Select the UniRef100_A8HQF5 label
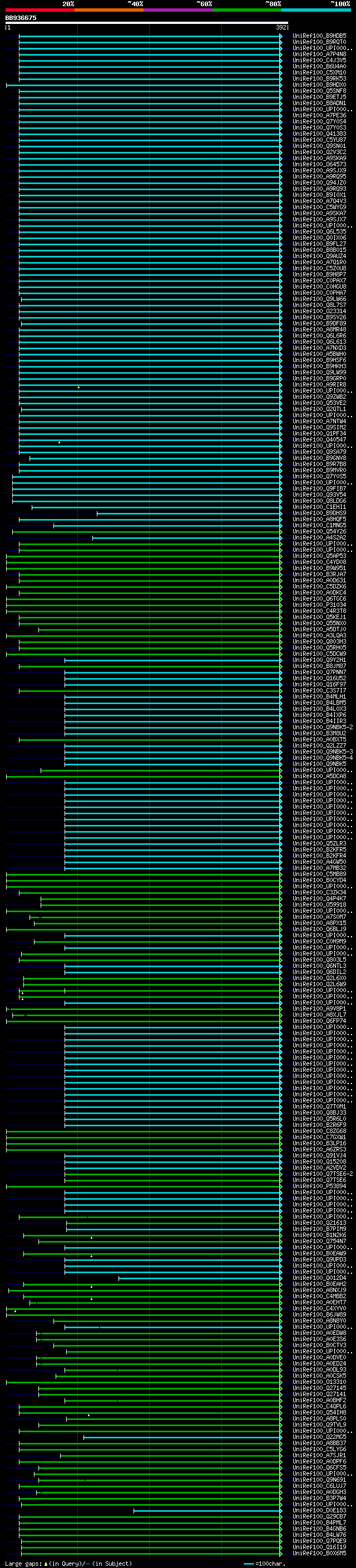 (319, 518)
